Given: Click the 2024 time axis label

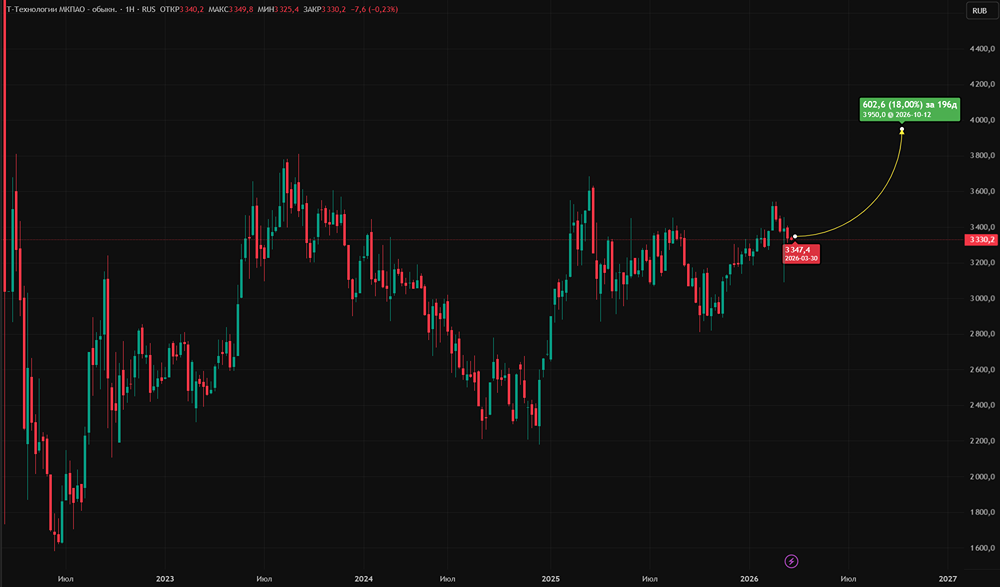Looking at the screenshot, I should coord(364,579).
